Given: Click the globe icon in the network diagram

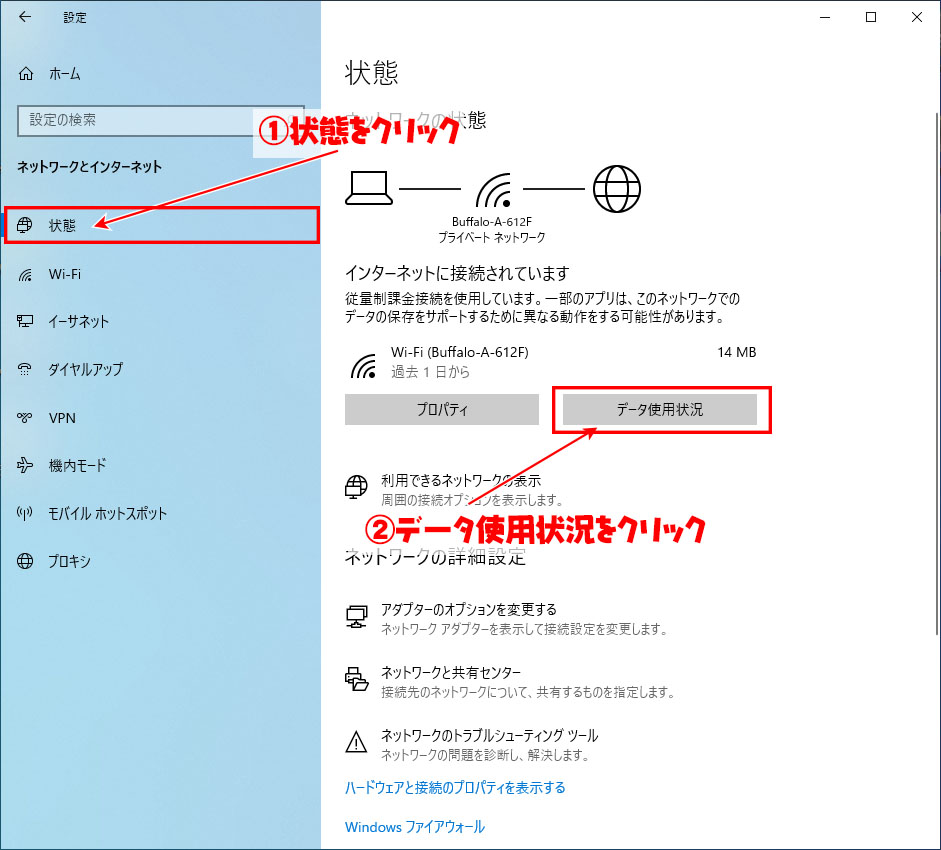Looking at the screenshot, I should coord(617,188).
